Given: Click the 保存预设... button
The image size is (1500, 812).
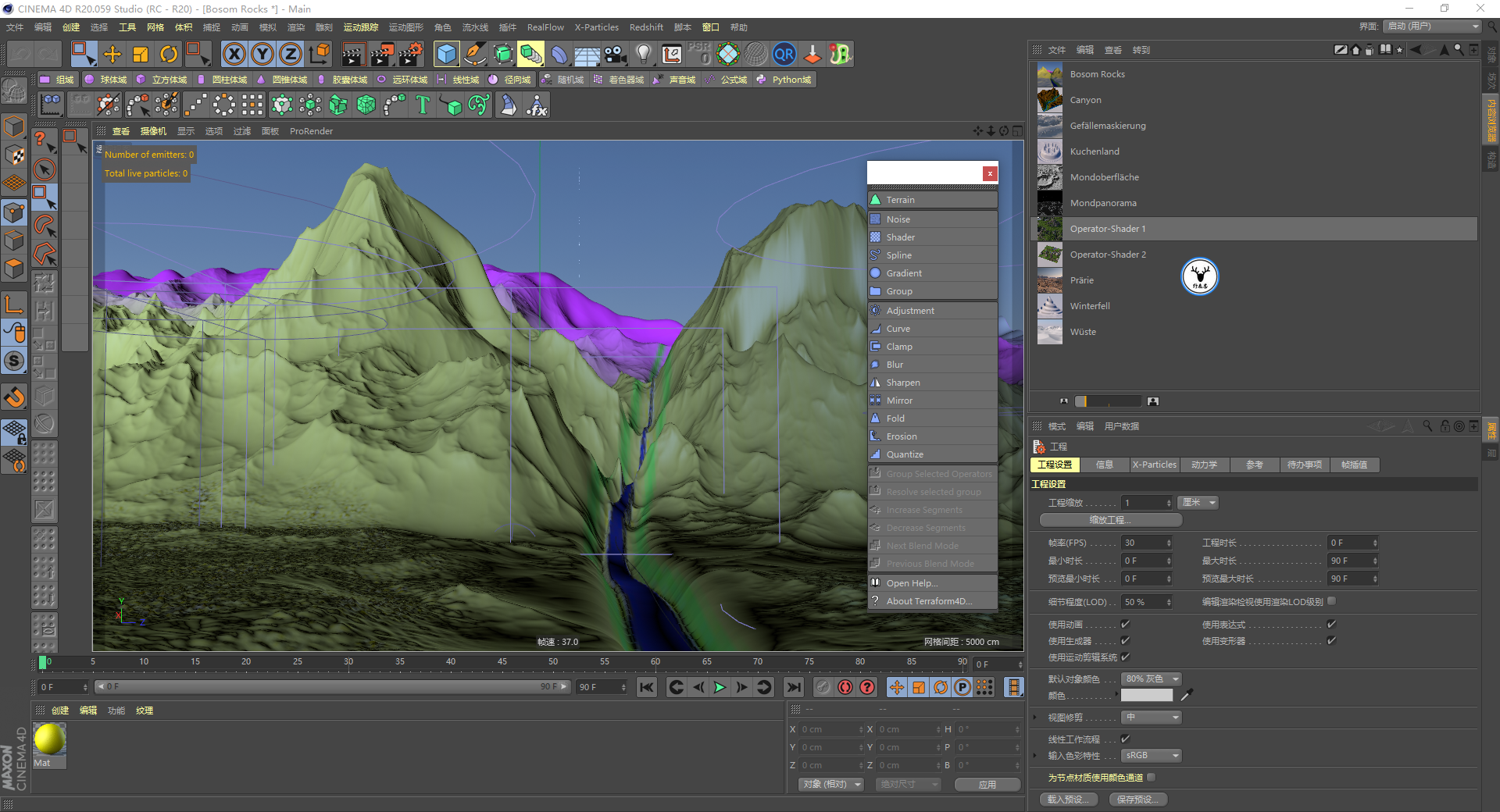Looking at the screenshot, I should click(1137, 799).
